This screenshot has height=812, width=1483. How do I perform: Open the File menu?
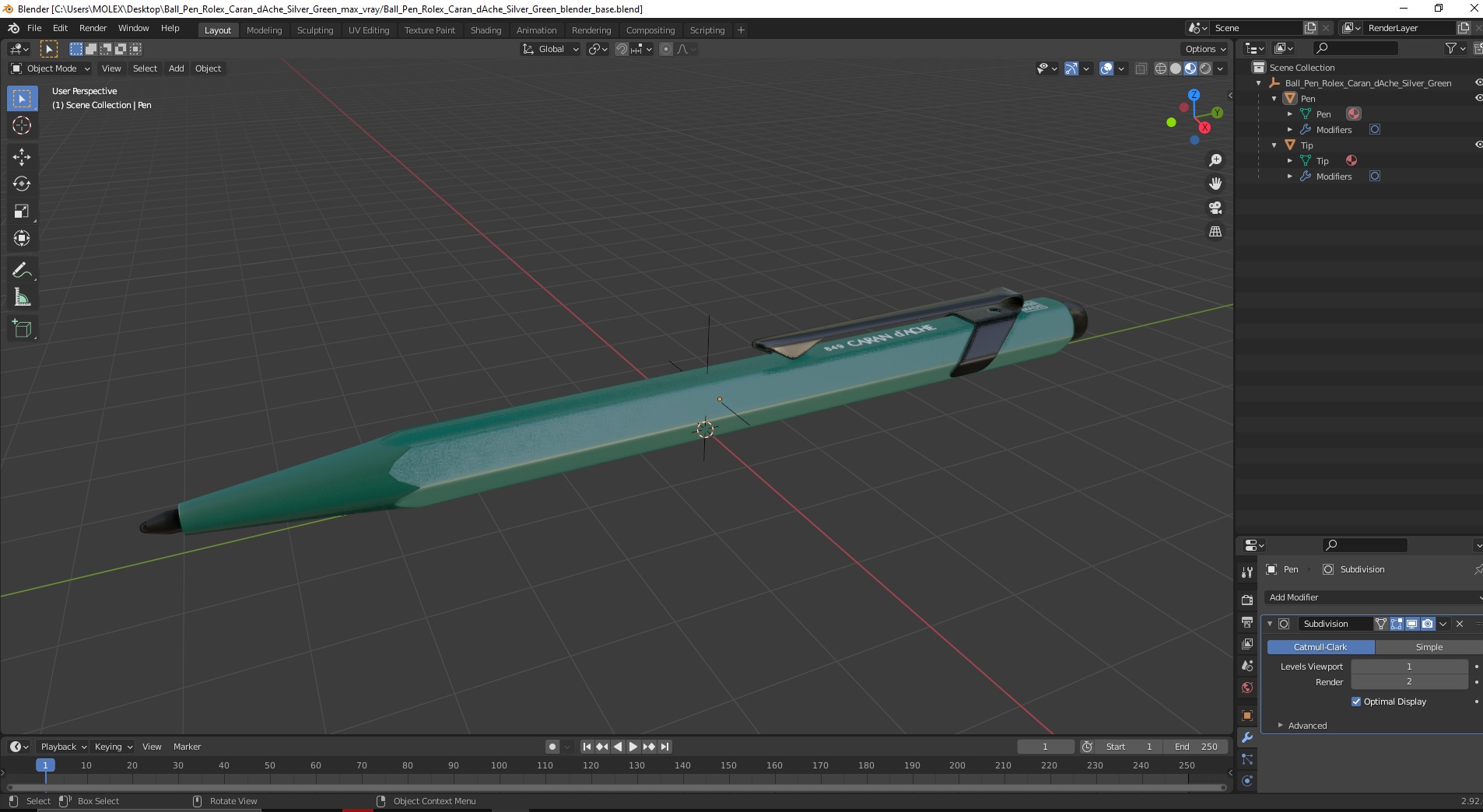click(34, 28)
